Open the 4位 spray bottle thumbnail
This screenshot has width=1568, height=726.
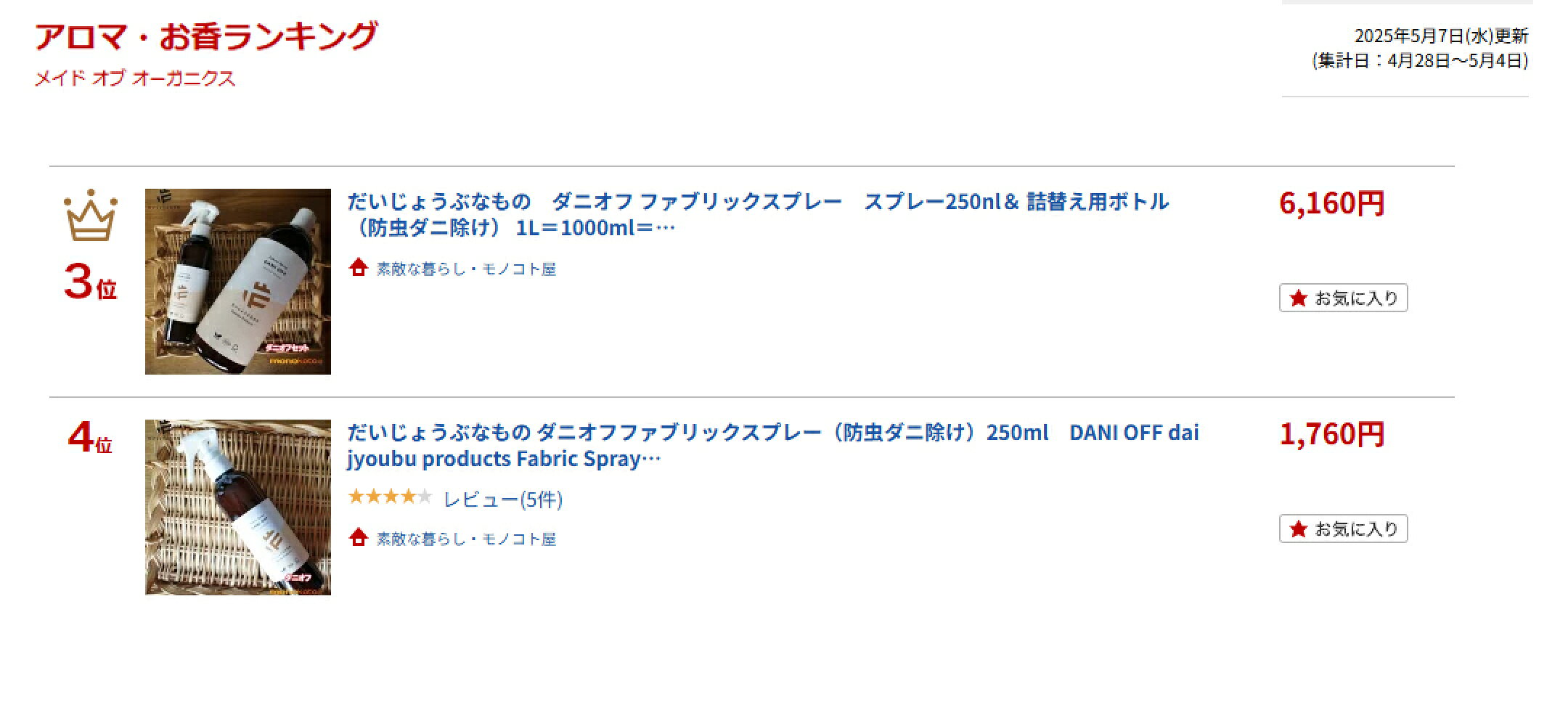[x=238, y=507]
